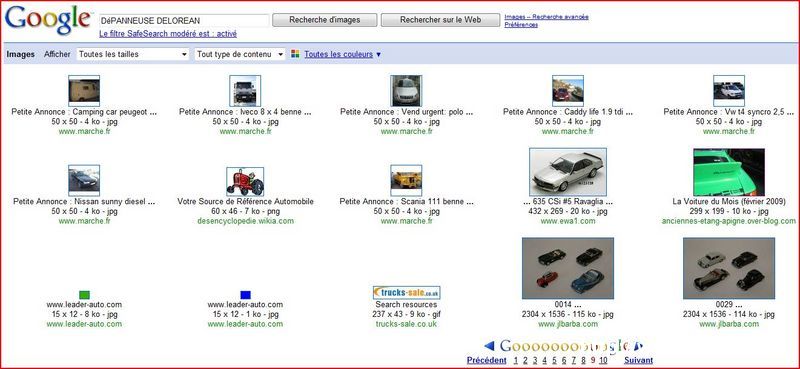Click the Search resources caption
The width and height of the screenshot is (800, 369).
coord(407,305)
